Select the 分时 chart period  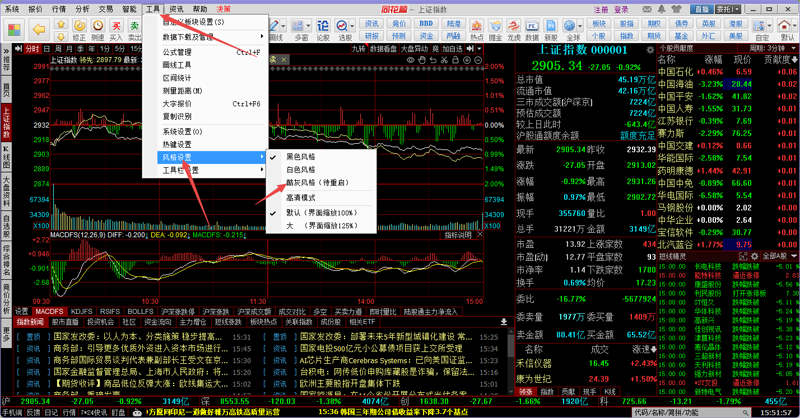32,48
